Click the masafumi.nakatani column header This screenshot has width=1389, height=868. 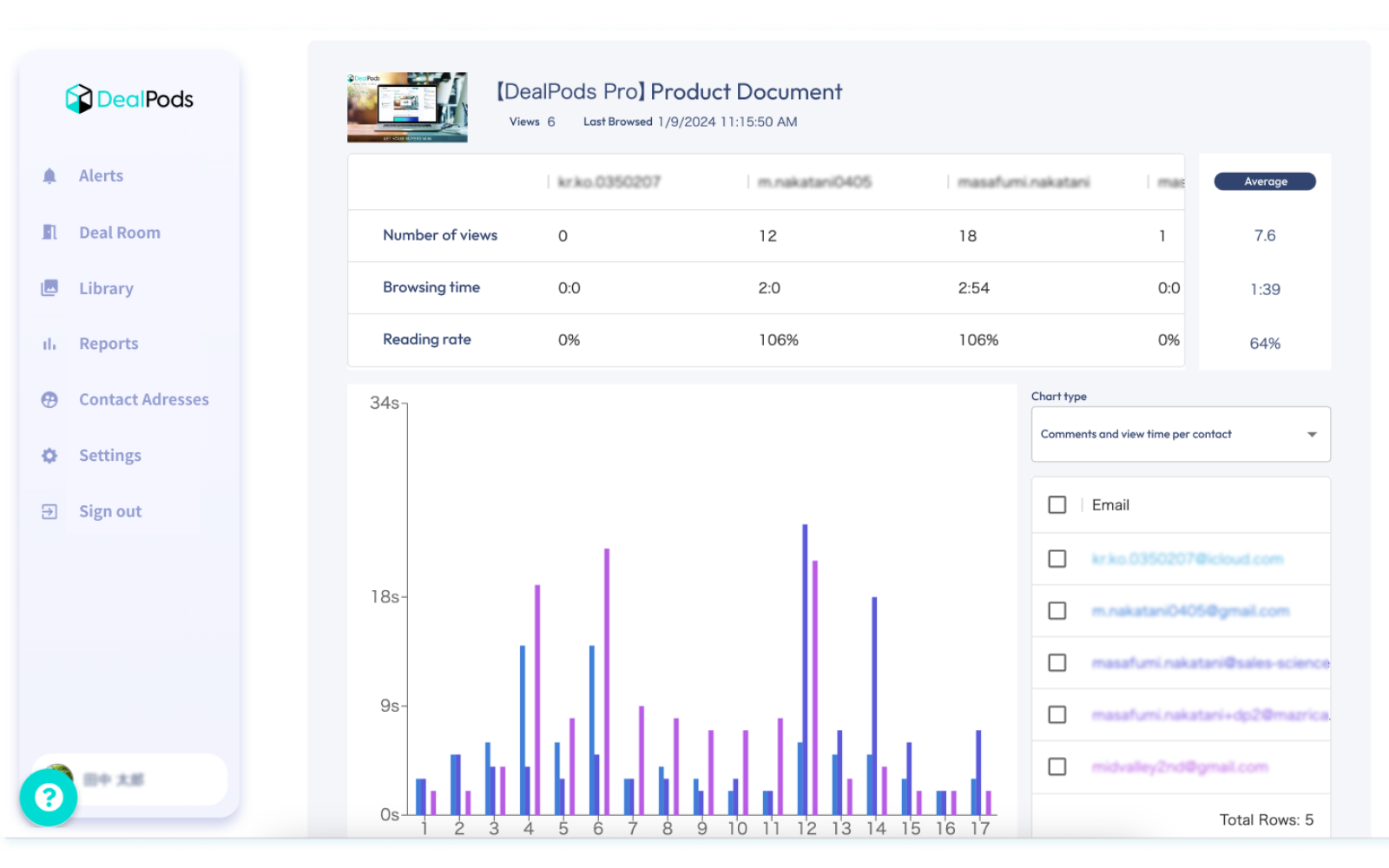coord(1024,182)
